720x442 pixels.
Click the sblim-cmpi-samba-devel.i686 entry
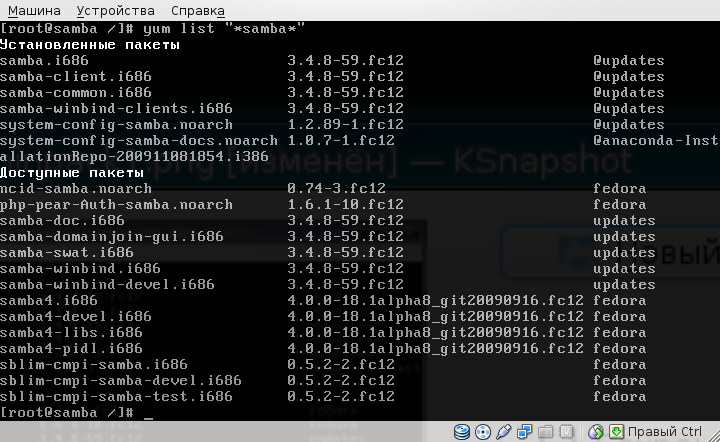tap(121, 381)
